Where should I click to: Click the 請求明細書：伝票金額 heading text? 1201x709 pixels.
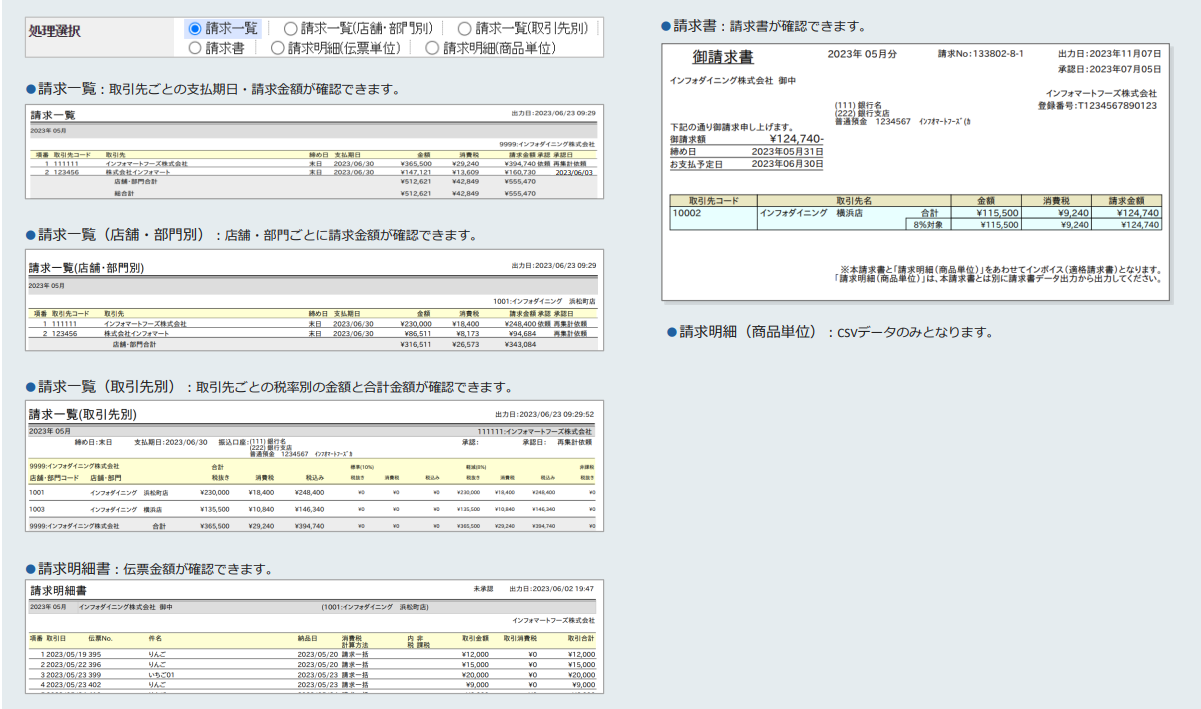click(148, 570)
